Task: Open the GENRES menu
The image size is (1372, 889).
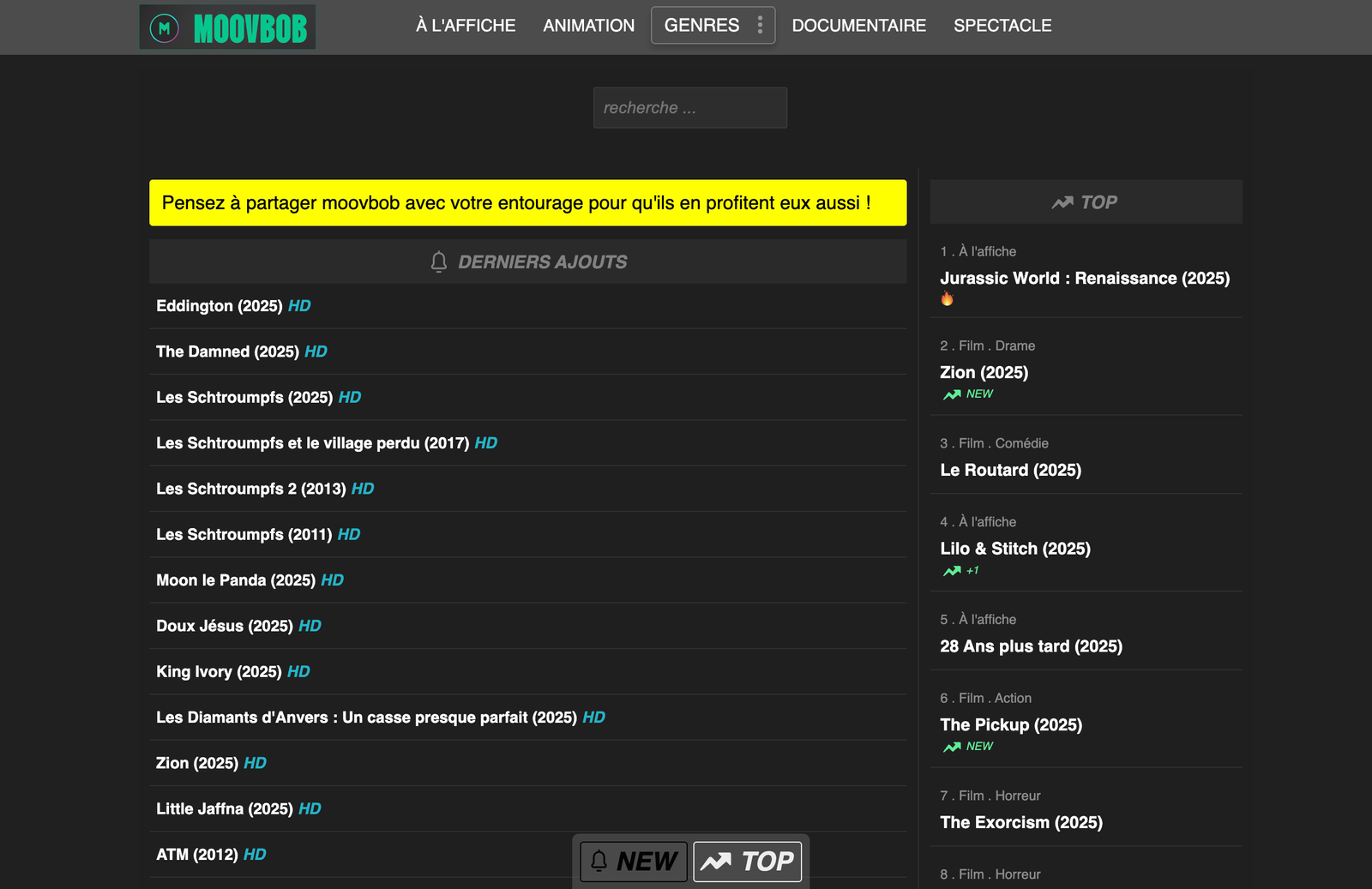Action: pos(713,25)
